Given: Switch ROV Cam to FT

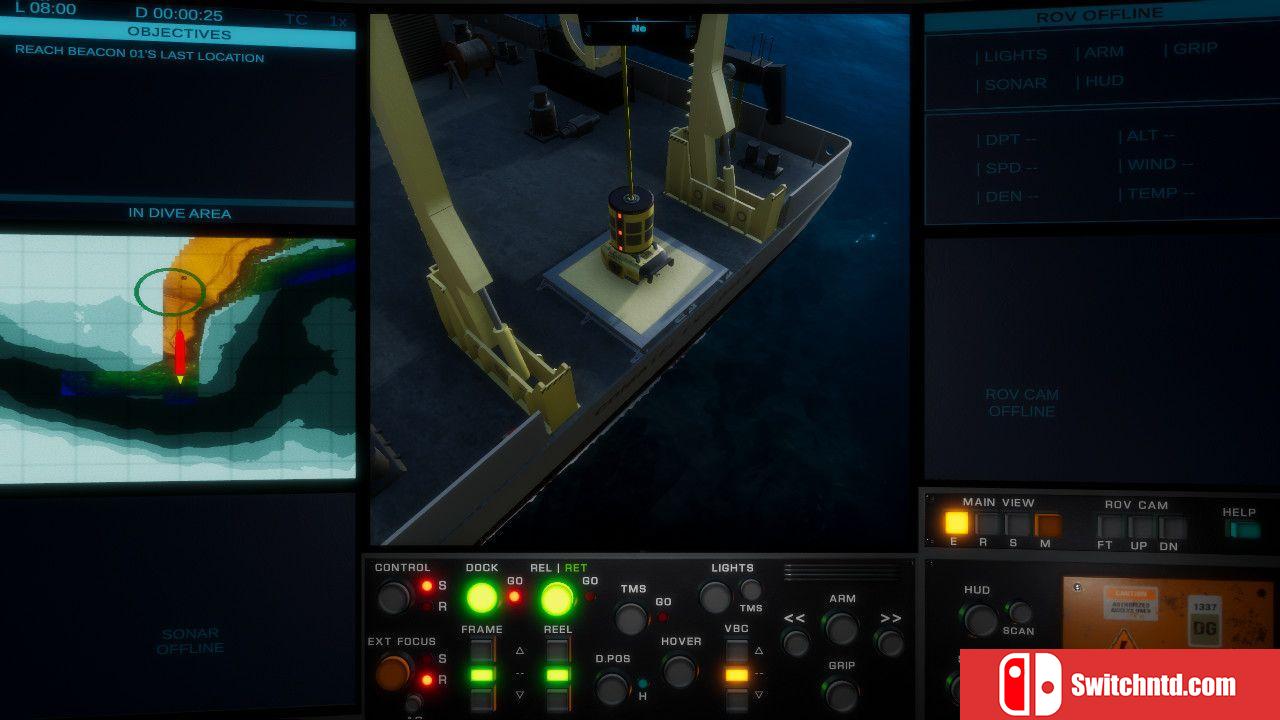Looking at the screenshot, I should tap(1111, 527).
